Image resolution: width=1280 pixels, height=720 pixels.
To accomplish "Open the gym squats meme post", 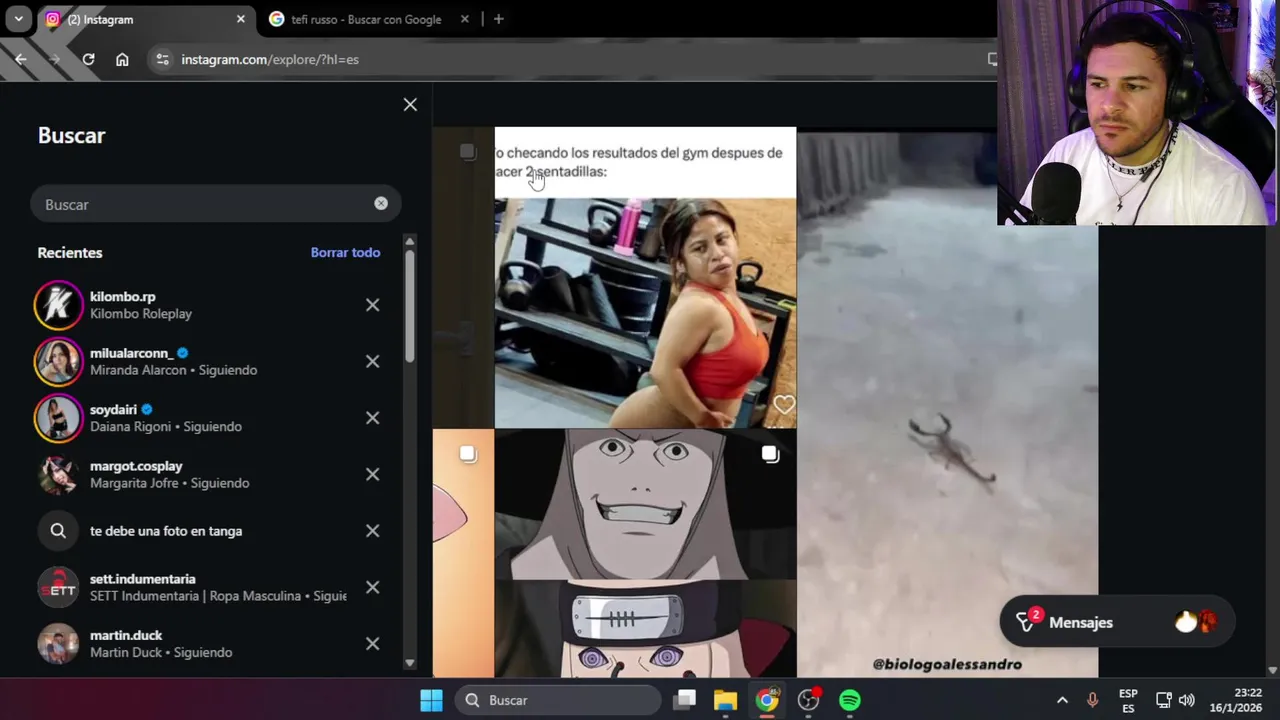I will click(x=645, y=277).
